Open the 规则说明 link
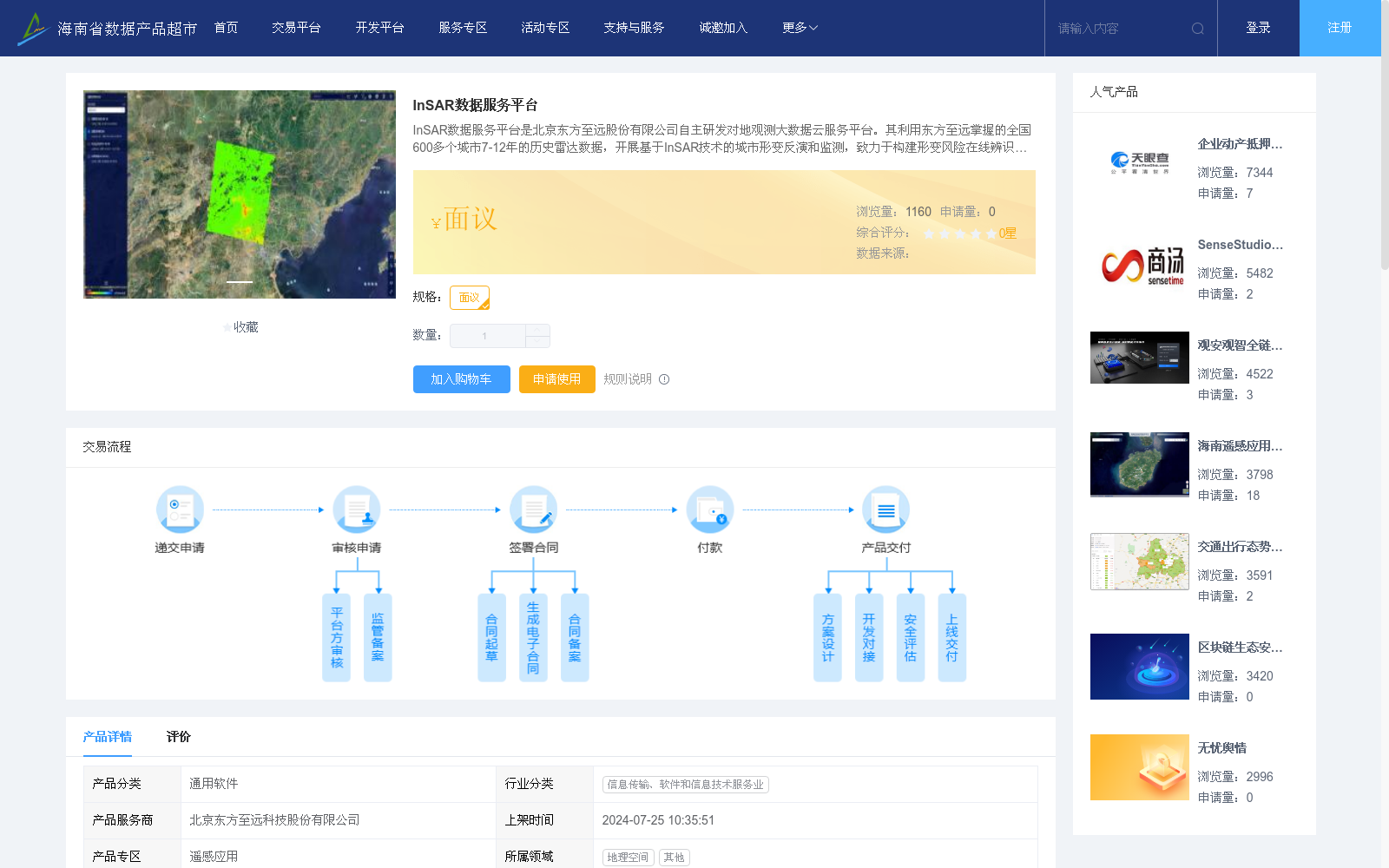Viewport: 1389px width, 868px height. click(x=628, y=379)
